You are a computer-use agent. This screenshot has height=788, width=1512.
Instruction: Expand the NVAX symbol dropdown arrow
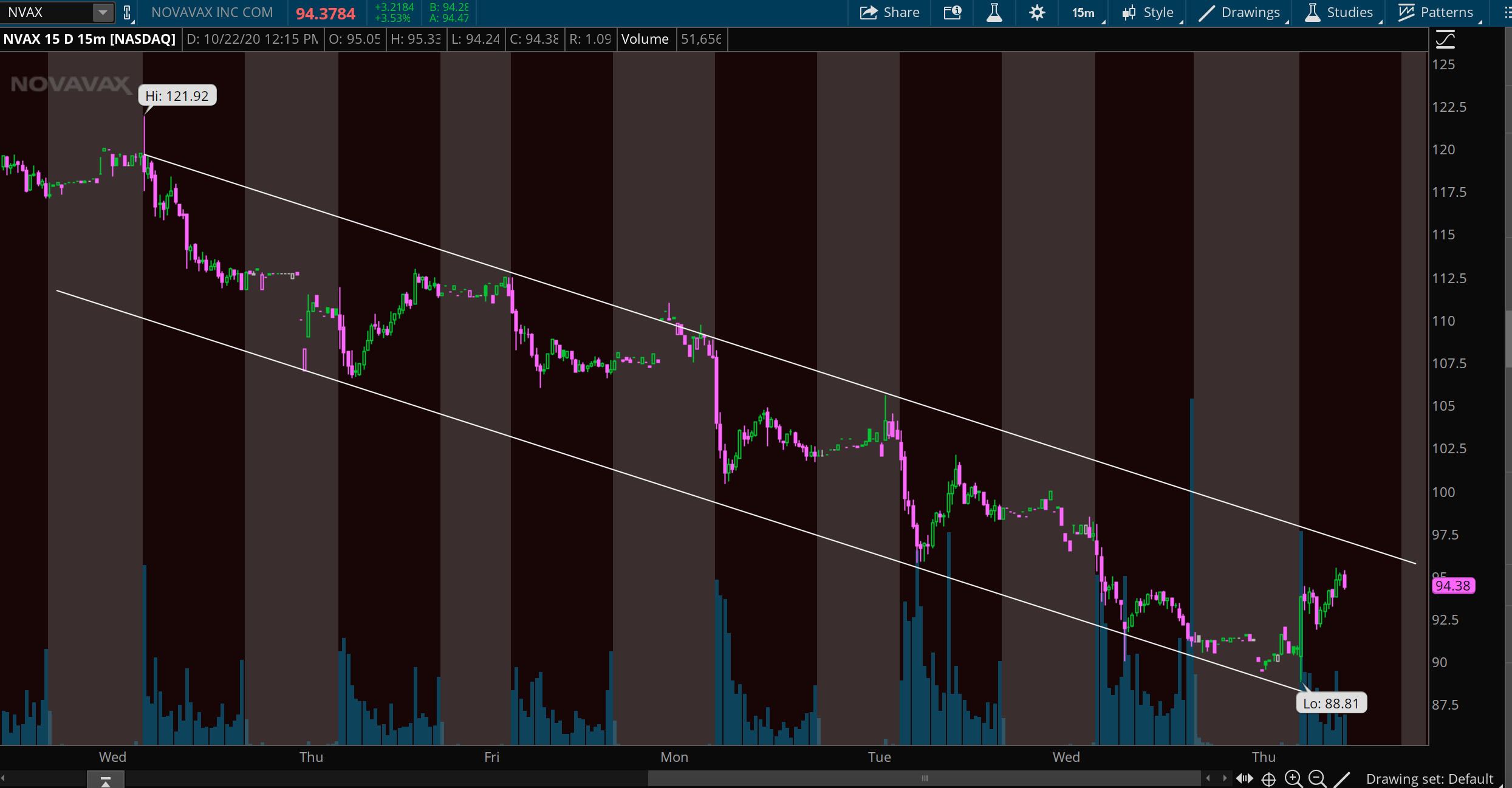point(103,13)
